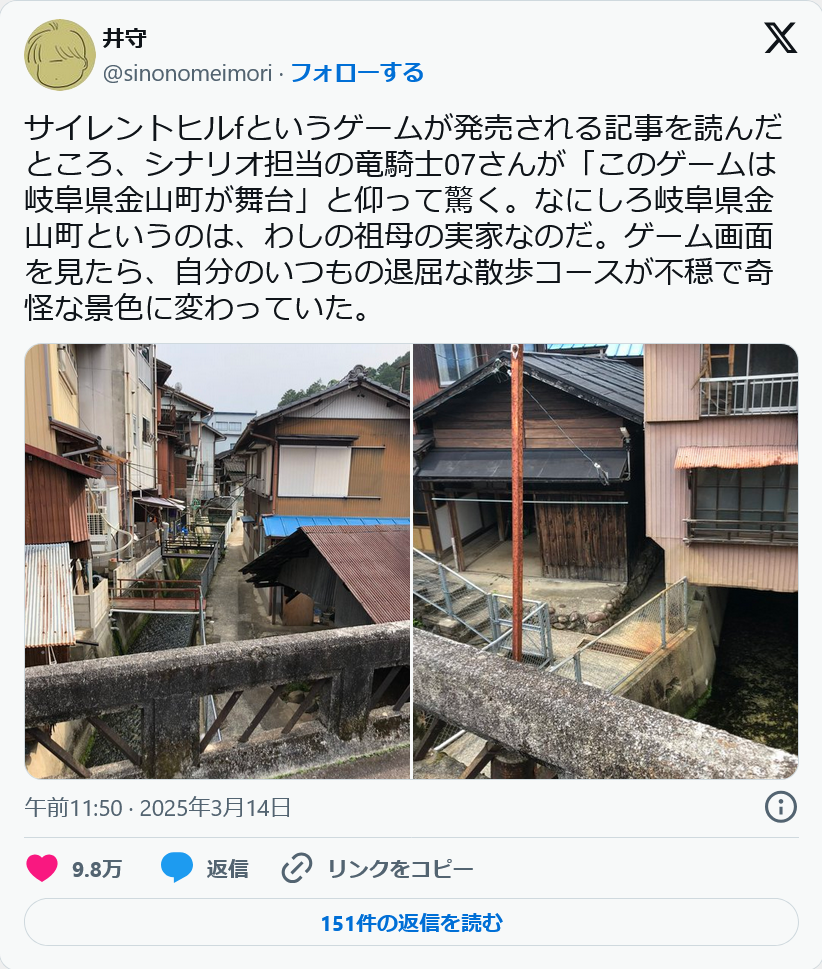This screenshot has width=822, height=969.
Task: Open the info circle icon beside the date
Action: pos(781,807)
